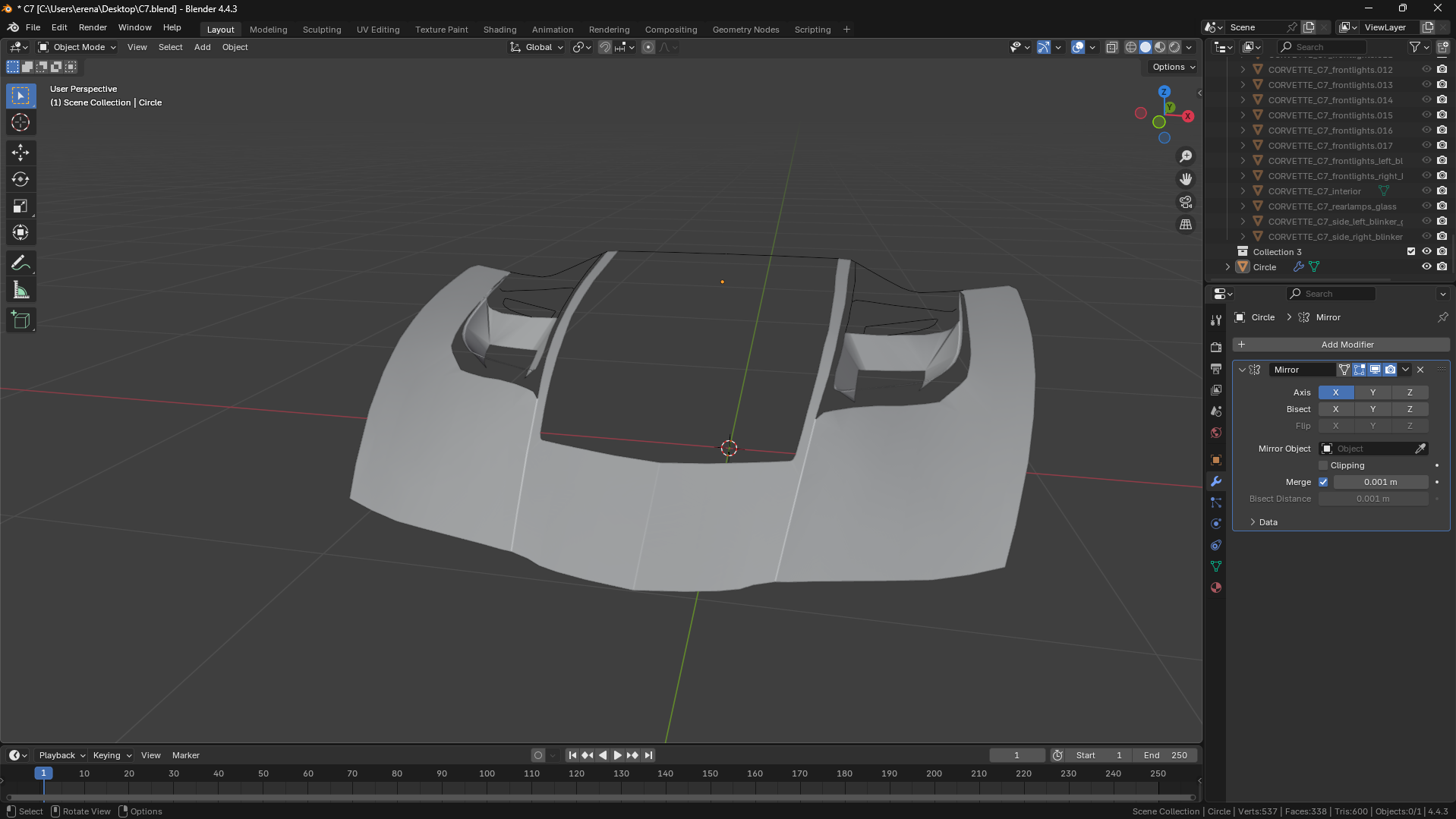Toggle Mirror modifier realtime display
This screenshot has width=1456, height=819.
coord(1375,370)
